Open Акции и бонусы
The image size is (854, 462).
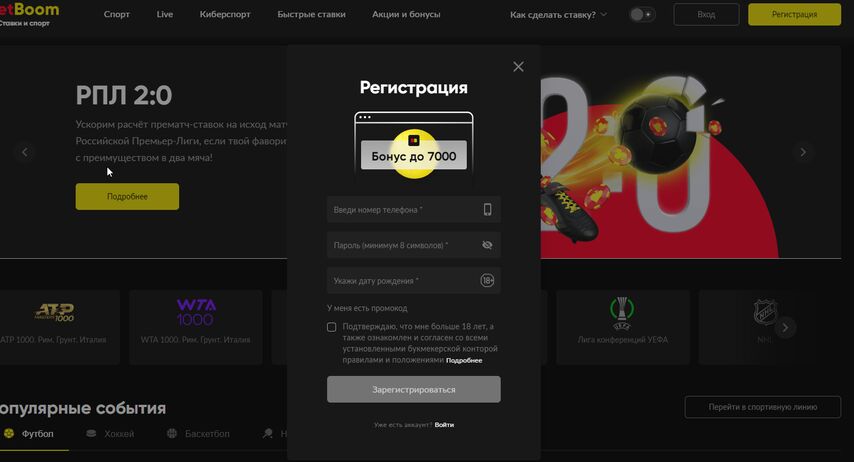406,14
